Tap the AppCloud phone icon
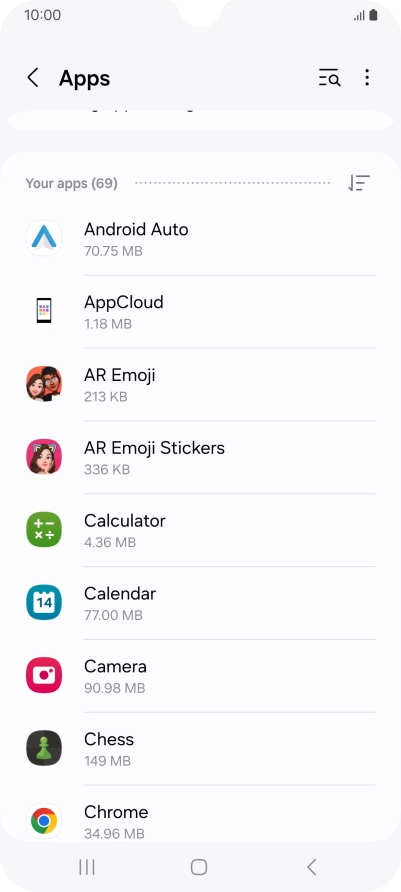Viewport: 401px width, 892px height. point(44,311)
